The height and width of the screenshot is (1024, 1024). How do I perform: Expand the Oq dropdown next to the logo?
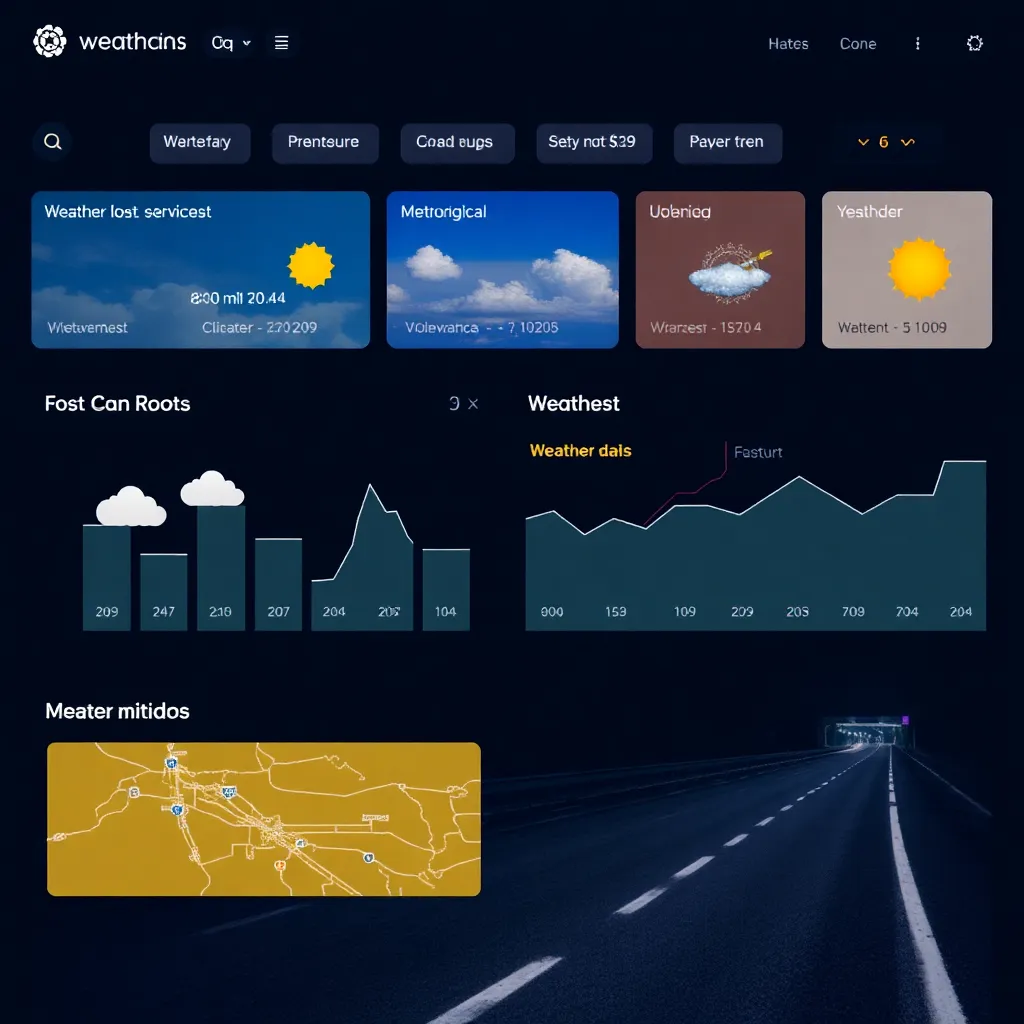[229, 43]
